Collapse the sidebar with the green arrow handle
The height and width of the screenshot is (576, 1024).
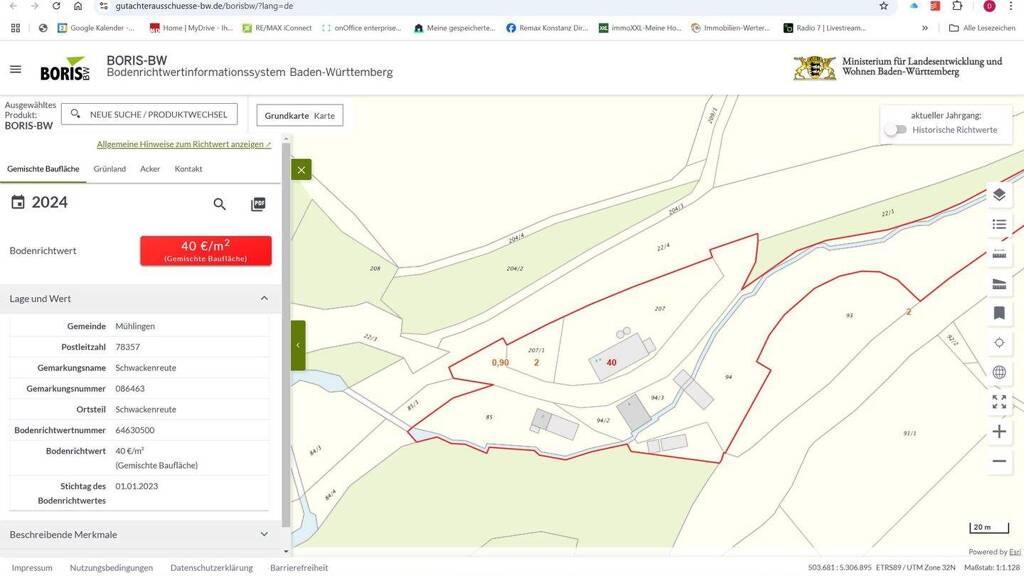click(298, 345)
